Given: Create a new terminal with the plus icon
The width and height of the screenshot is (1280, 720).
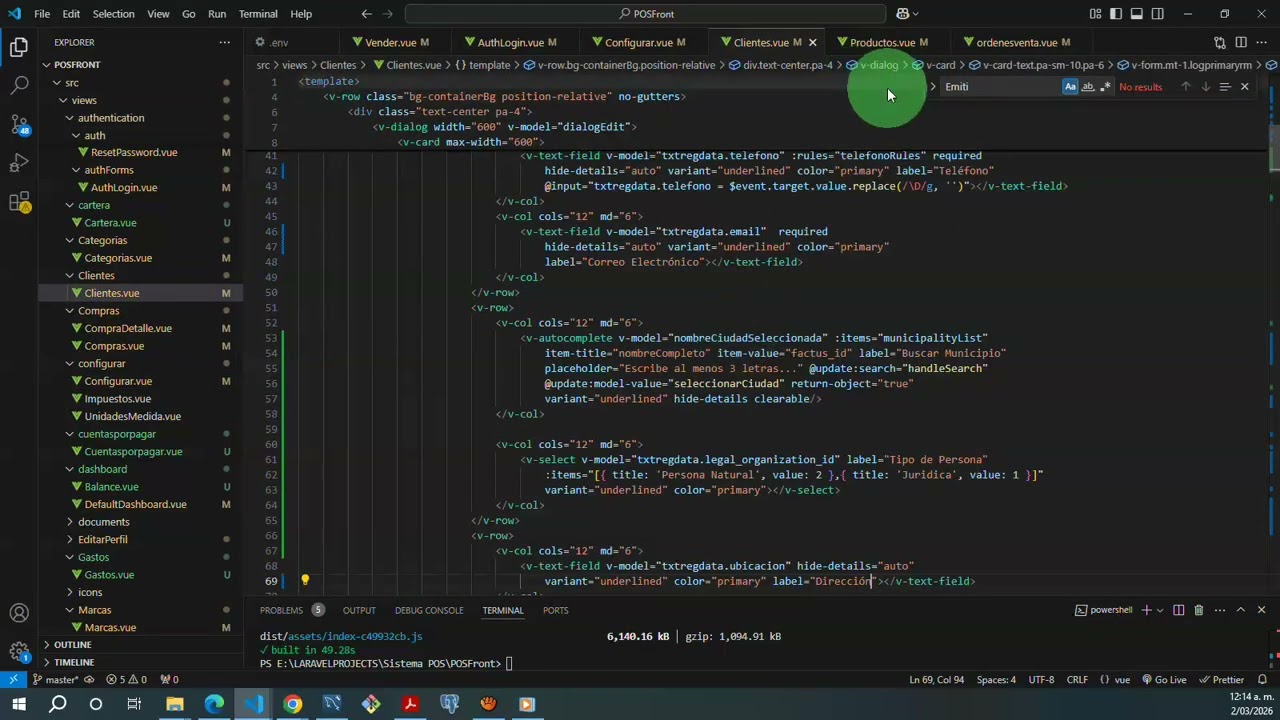Looking at the screenshot, I should pyautogui.click(x=1147, y=610).
